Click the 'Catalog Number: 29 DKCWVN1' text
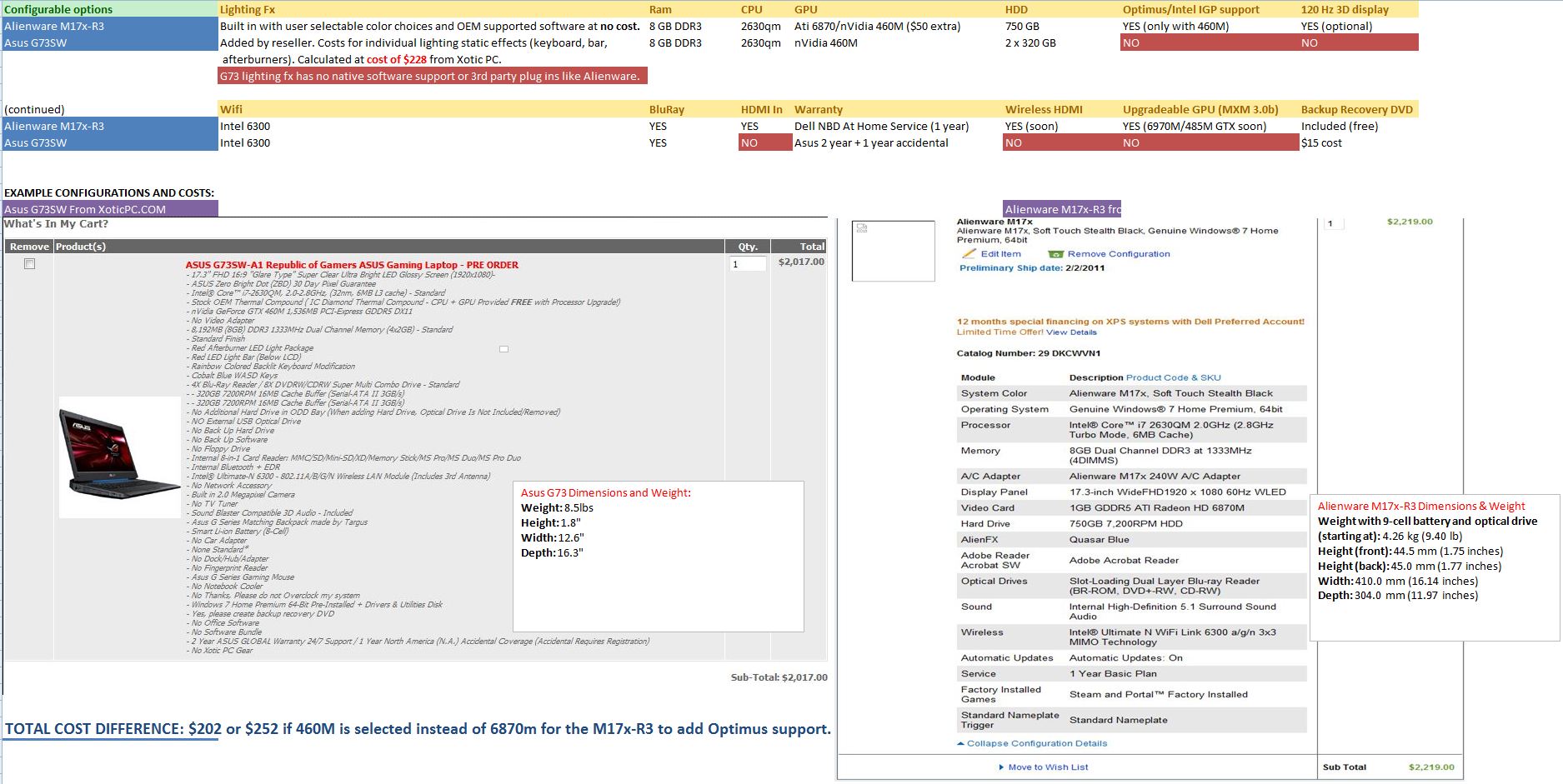The height and width of the screenshot is (784, 1563). pyautogui.click(x=1029, y=353)
